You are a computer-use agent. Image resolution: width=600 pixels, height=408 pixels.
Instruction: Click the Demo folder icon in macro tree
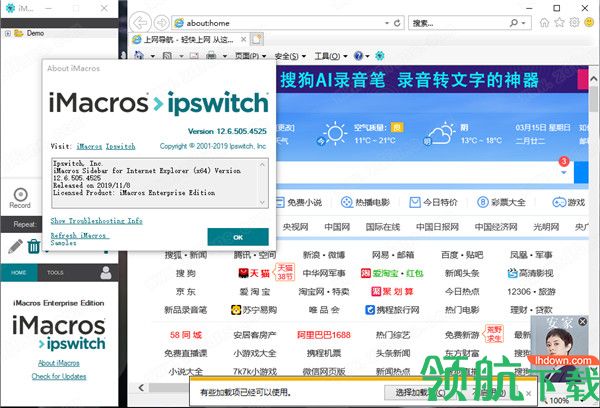(x=19, y=33)
